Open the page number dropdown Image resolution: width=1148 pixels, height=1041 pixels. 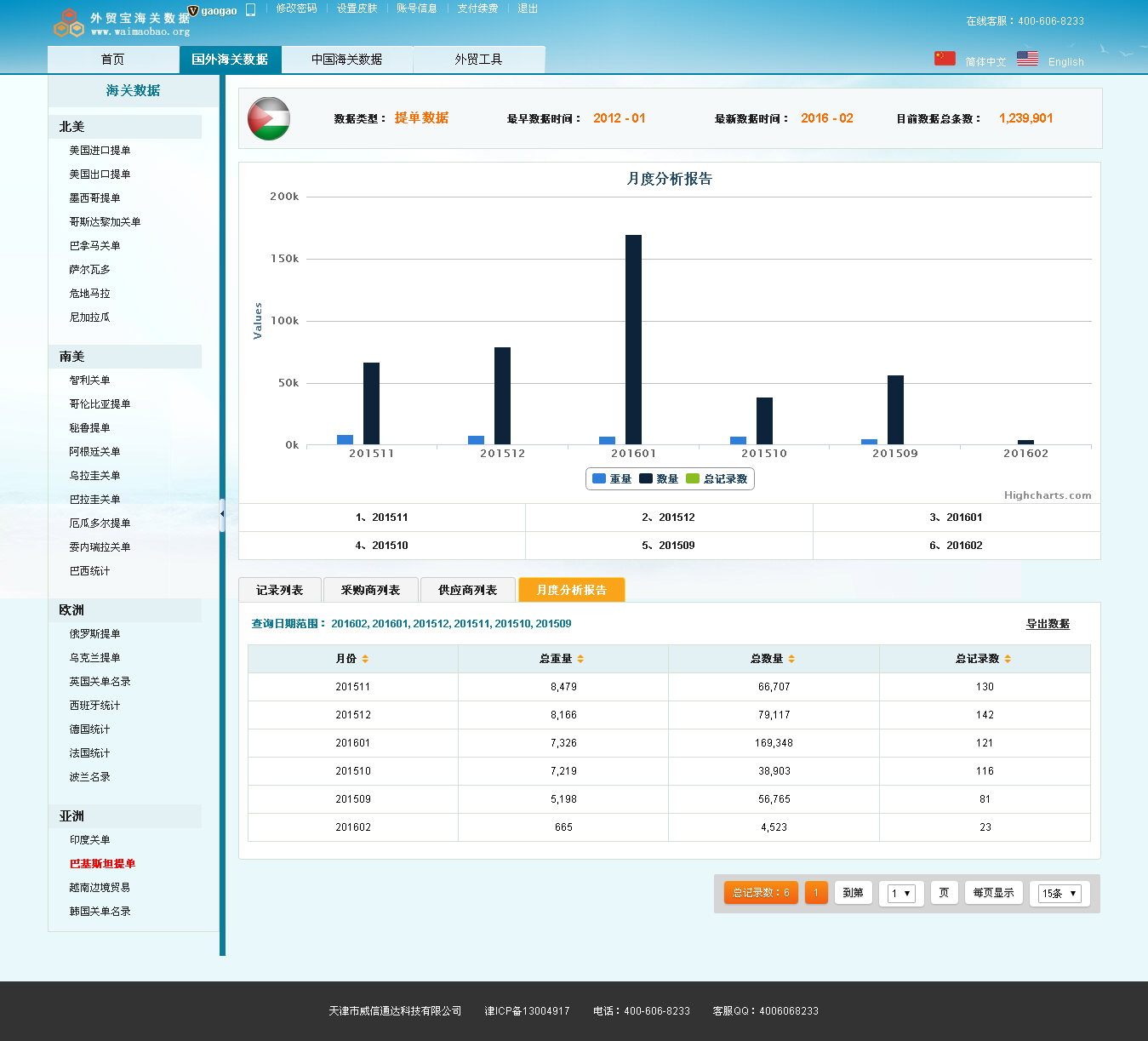901,893
